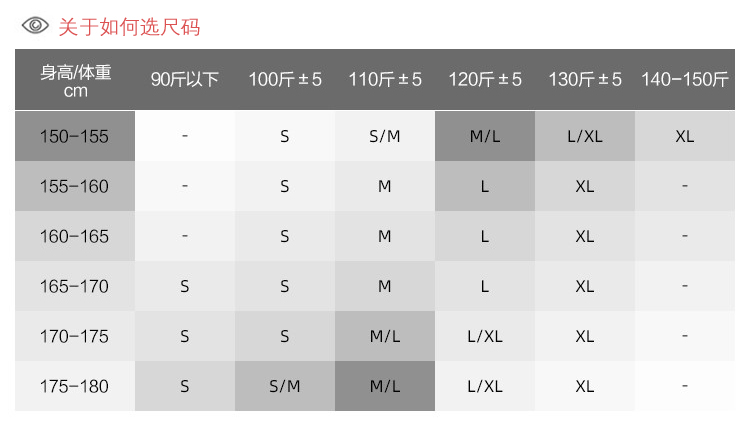The image size is (750, 435).
Task: Select S/M cell in the 175-180 row
Action: [x=285, y=386]
